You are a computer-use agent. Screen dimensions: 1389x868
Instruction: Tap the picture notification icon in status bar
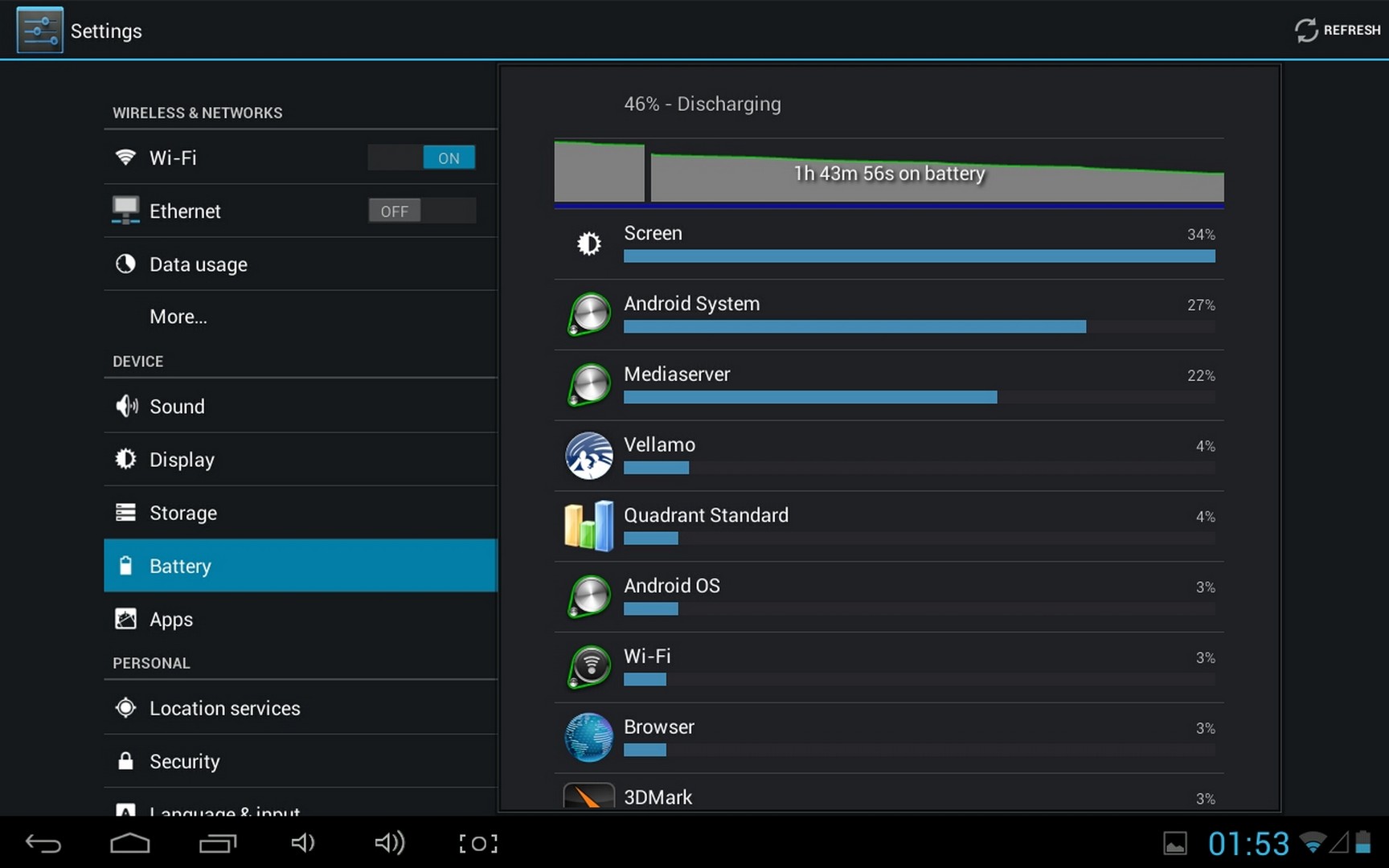point(1175,843)
